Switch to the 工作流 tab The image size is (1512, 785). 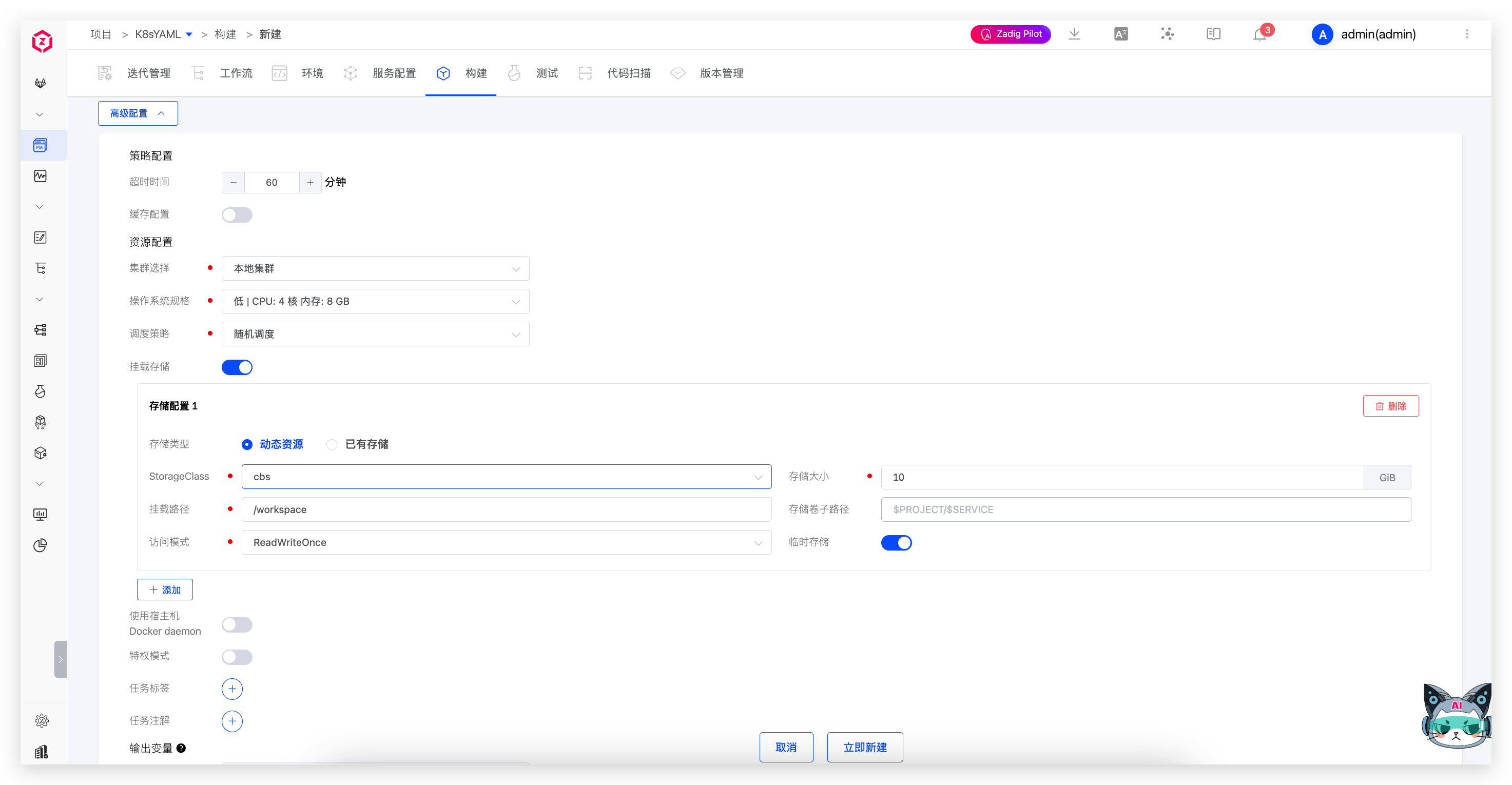(236, 73)
